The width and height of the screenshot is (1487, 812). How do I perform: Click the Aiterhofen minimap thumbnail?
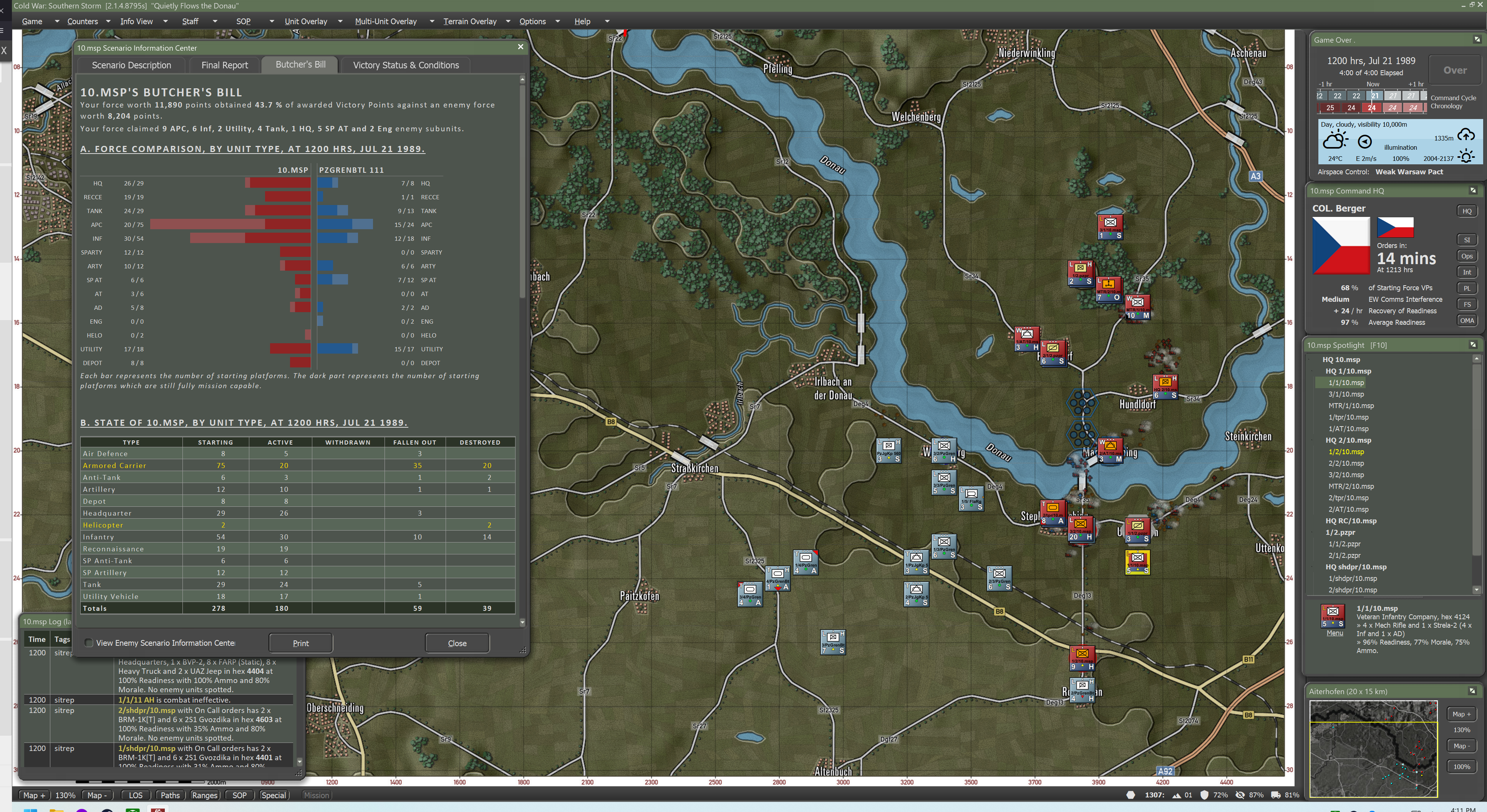[x=1373, y=749]
